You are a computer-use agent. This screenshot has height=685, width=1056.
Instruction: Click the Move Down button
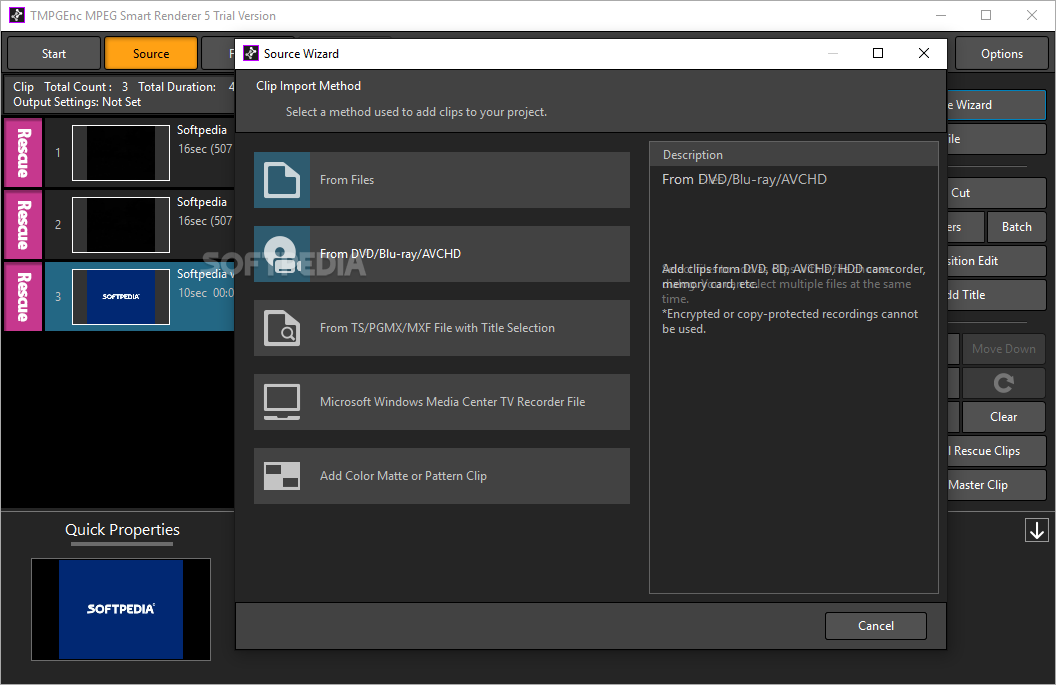[x=1003, y=348]
